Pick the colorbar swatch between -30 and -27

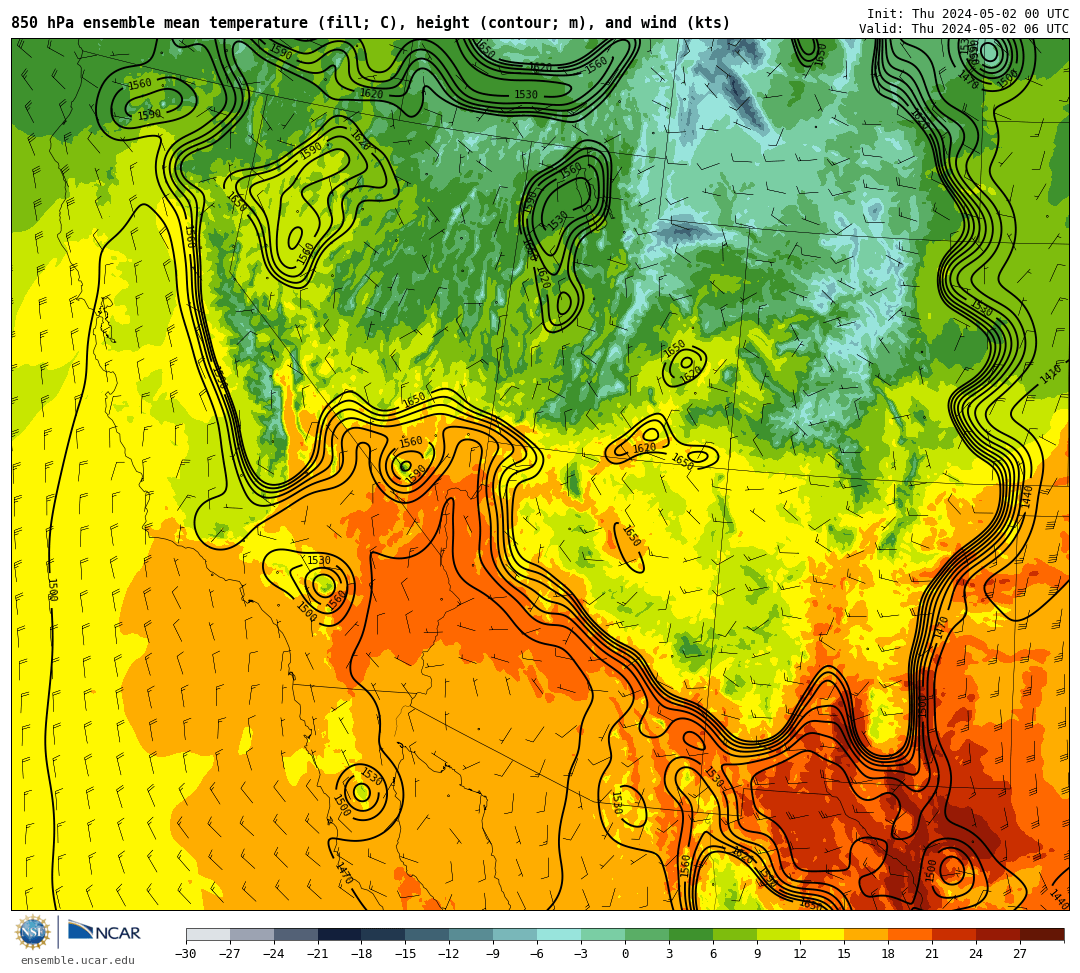pos(208,934)
